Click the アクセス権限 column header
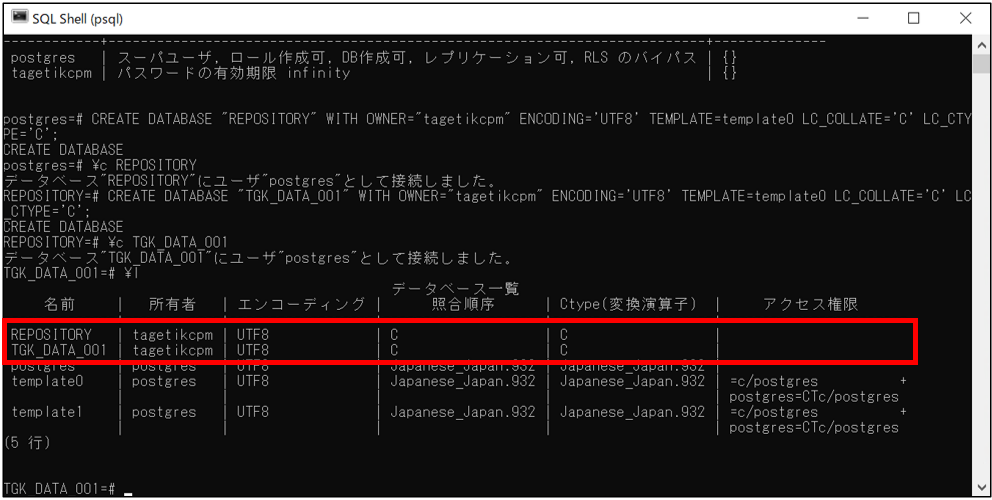The width and height of the screenshot is (992, 500). [x=810, y=304]
